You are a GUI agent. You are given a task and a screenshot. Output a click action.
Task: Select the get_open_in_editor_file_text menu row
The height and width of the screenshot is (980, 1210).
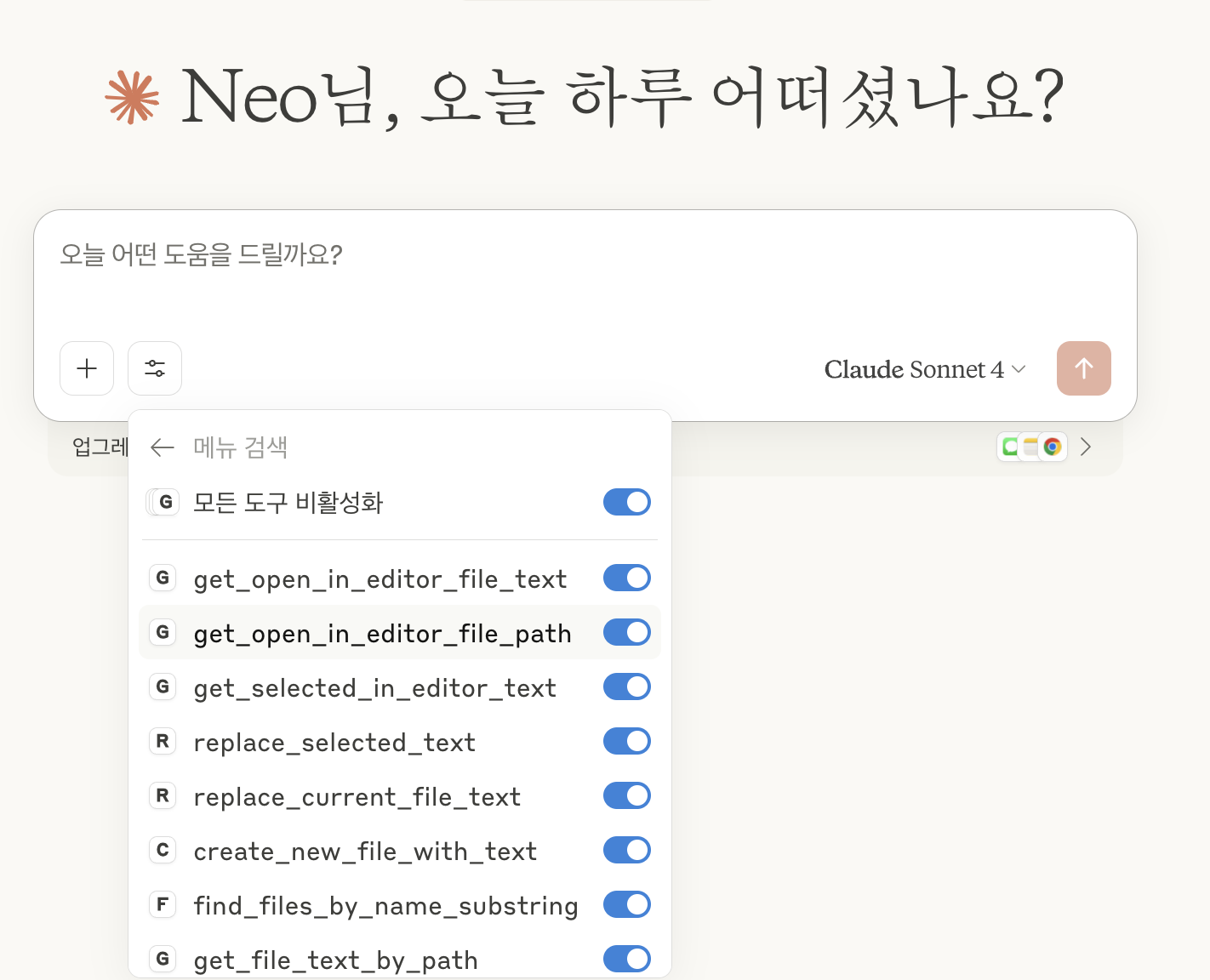tap(400, 578)
